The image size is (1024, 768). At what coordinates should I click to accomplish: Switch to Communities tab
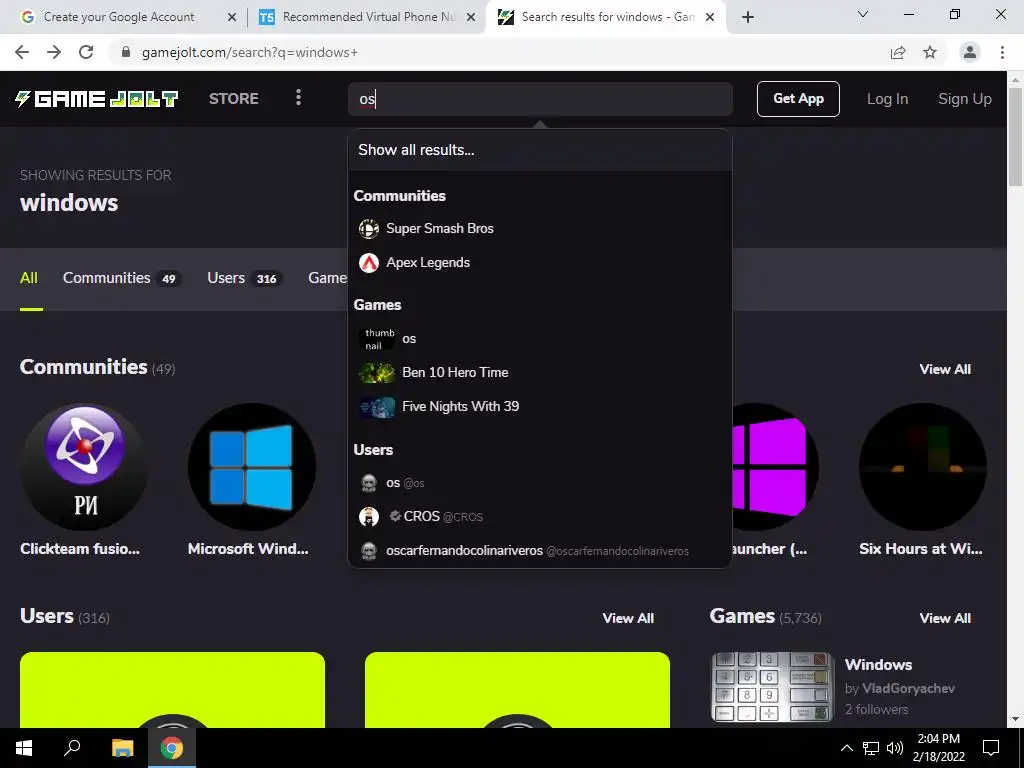click(121, 278)
